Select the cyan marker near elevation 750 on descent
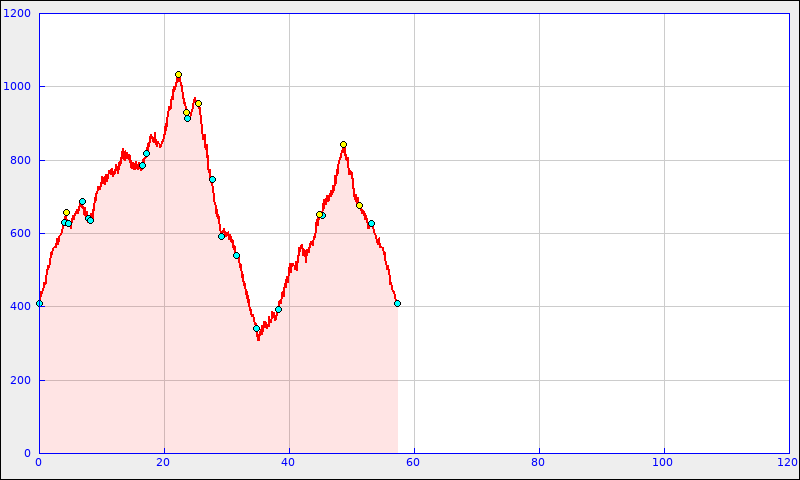Screen dimensions: 800x480 click(212, 179)
